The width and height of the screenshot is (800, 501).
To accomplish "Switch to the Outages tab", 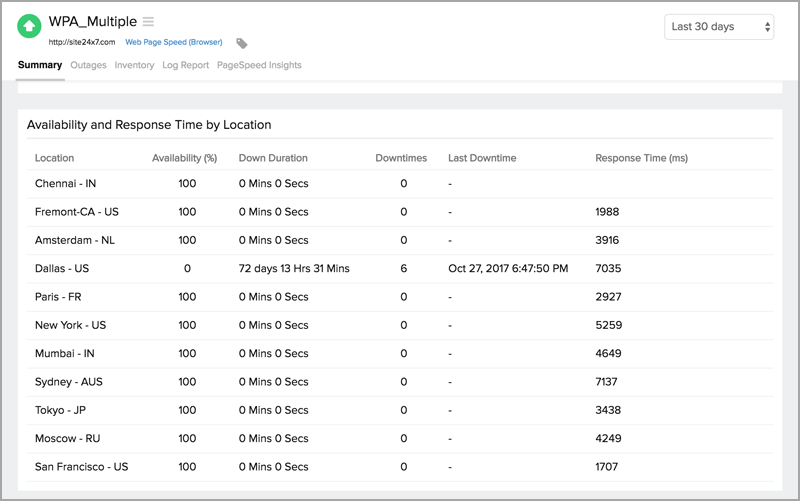I will point(88,65).
